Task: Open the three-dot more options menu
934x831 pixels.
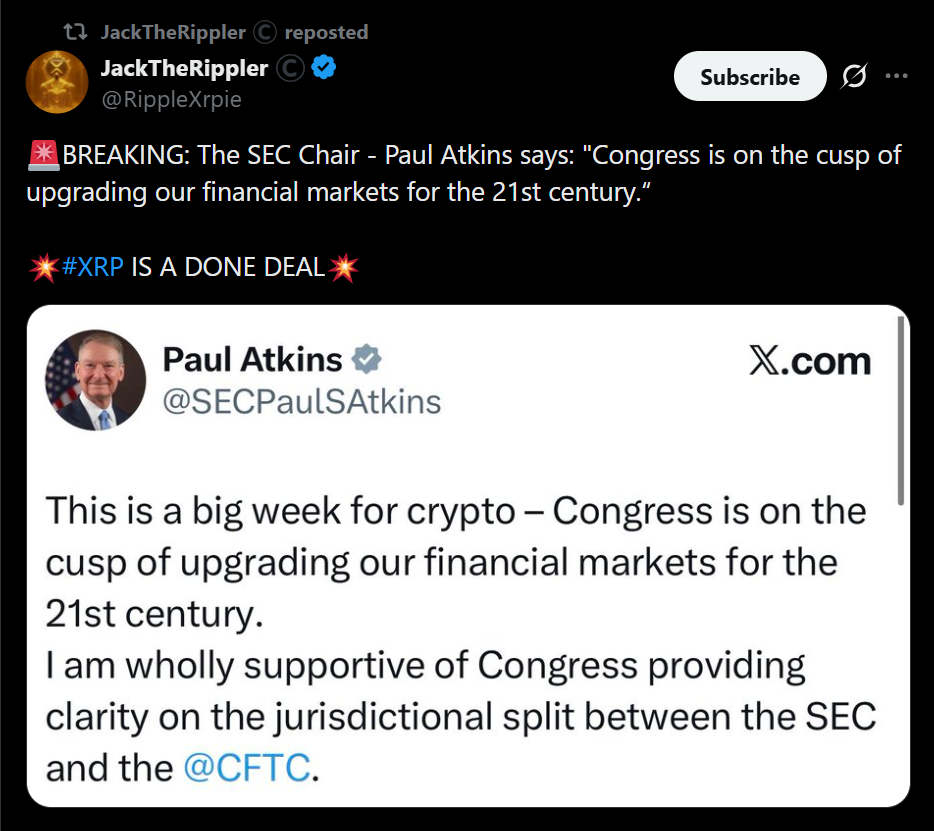Action: 897,76
